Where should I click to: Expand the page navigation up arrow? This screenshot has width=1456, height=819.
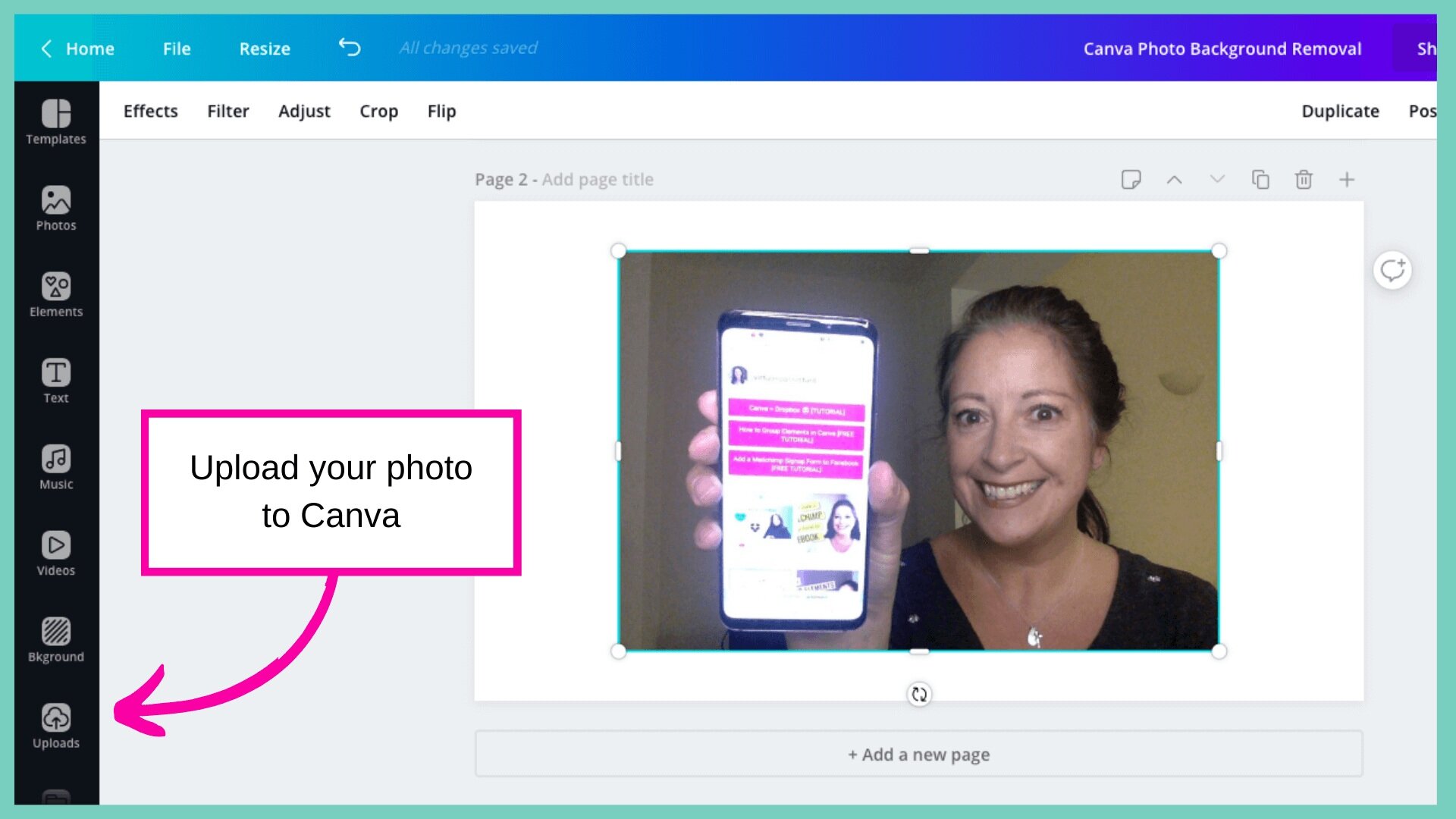point(1175,179)
